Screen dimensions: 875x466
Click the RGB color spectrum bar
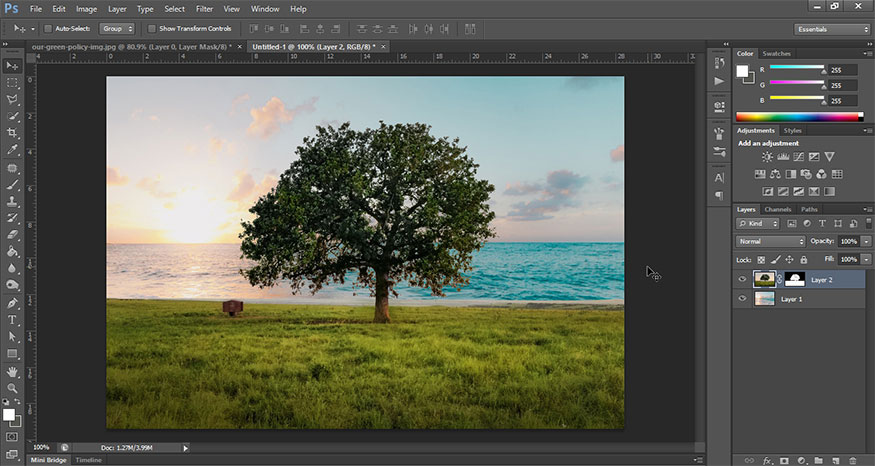pos(796,116)
